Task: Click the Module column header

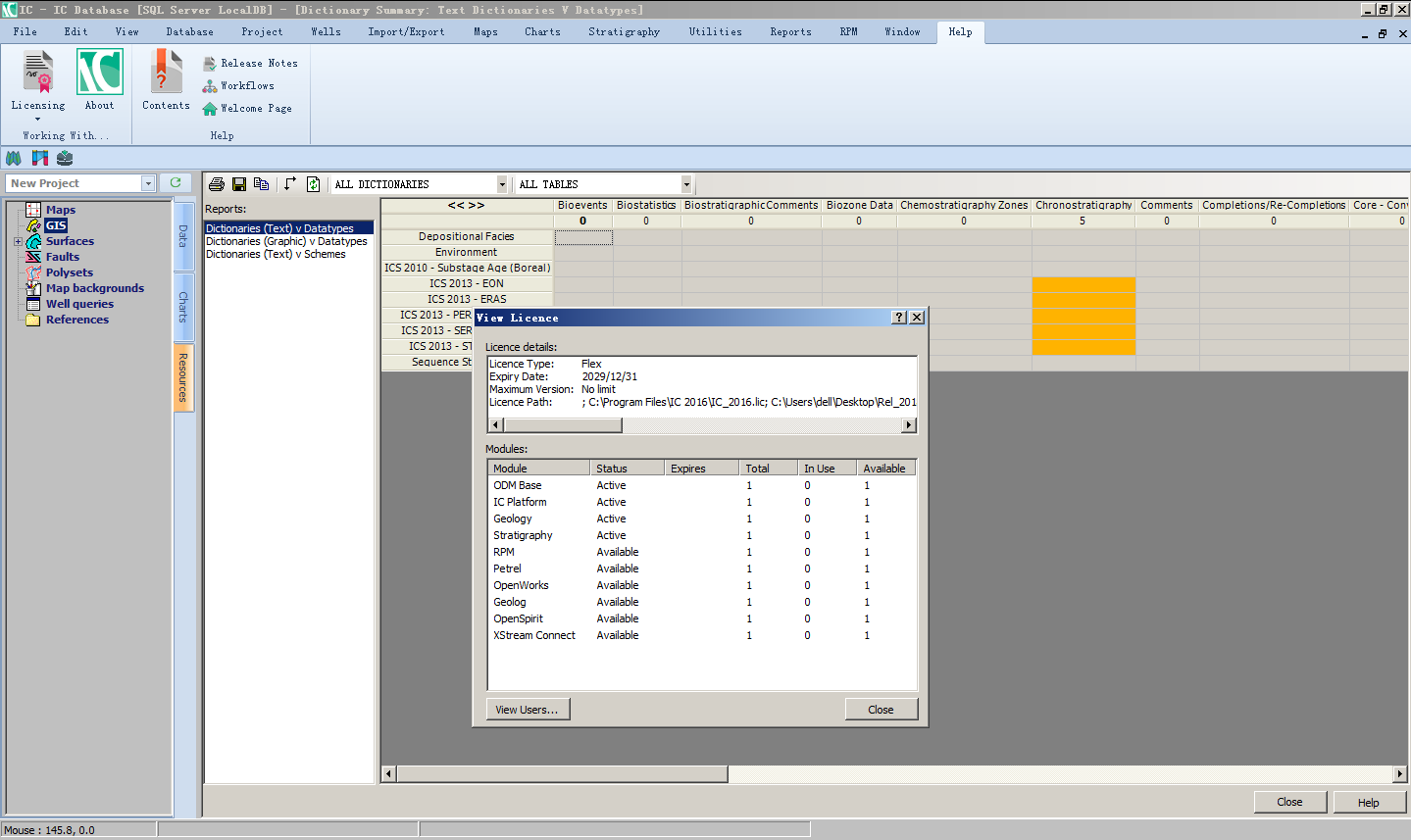Action: pos(538,469)
